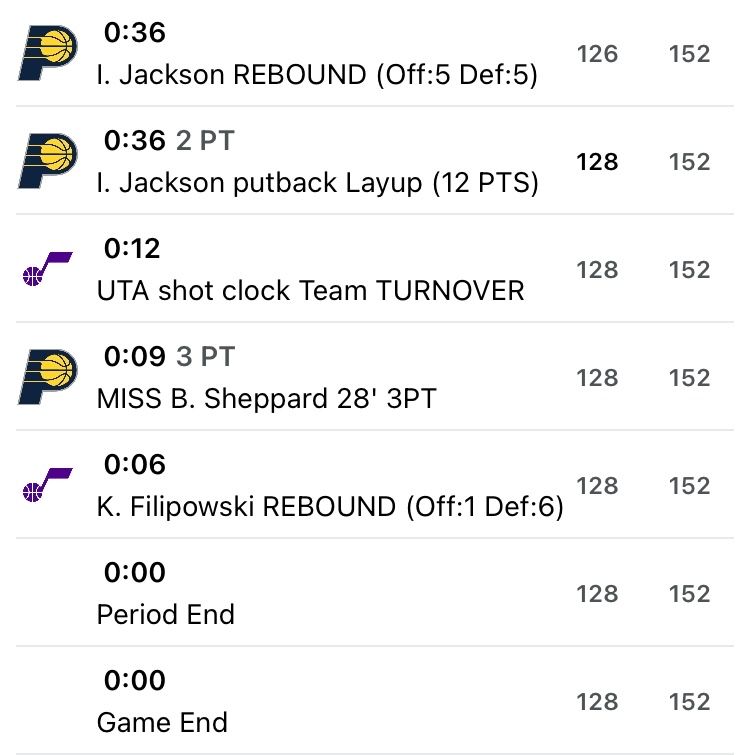Tap the bold 128 score on layup row
Screen dimensions: 750x755
(597, 162)
